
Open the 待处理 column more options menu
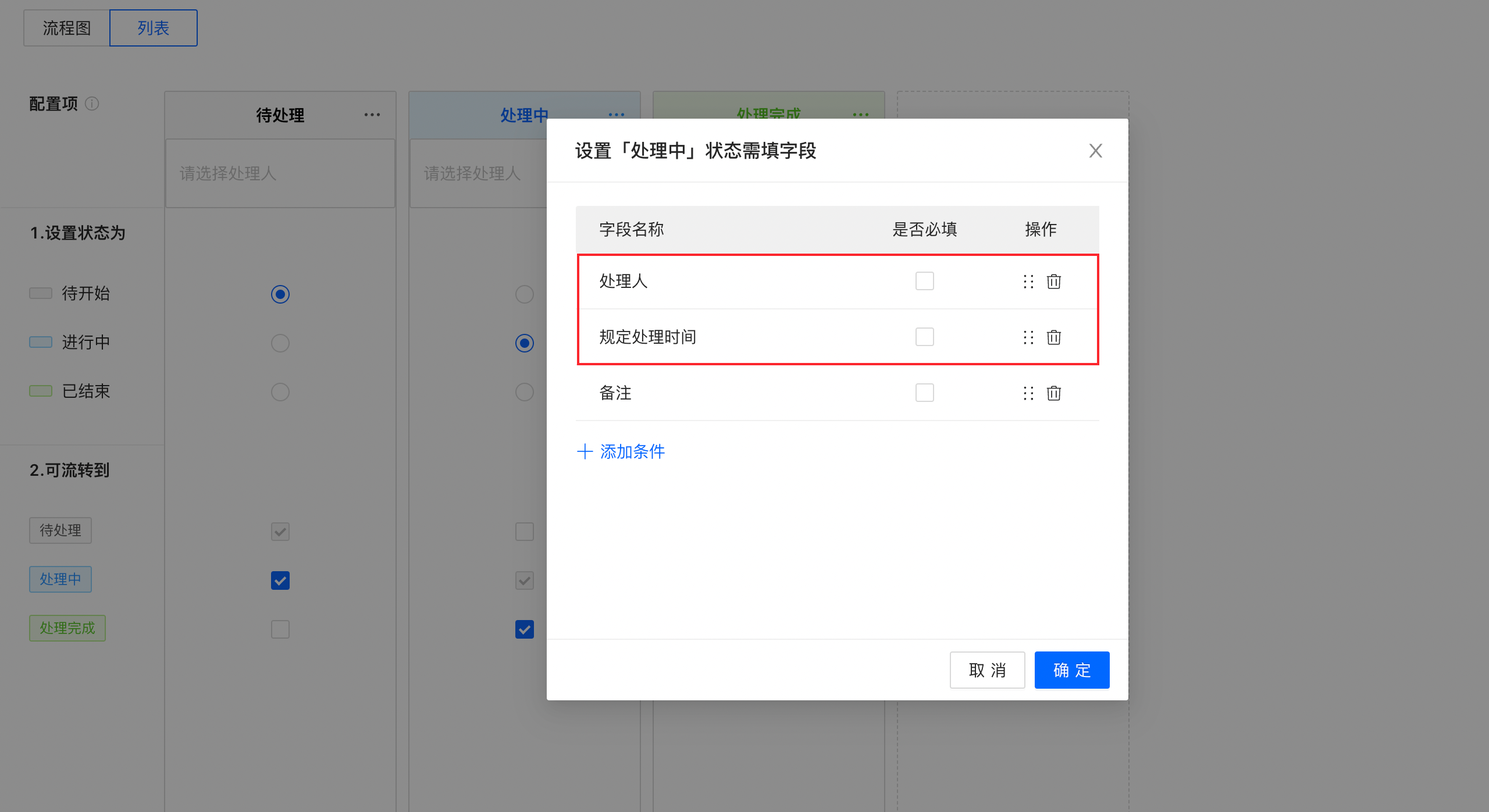pyautogui.click(x=372, y=115)
